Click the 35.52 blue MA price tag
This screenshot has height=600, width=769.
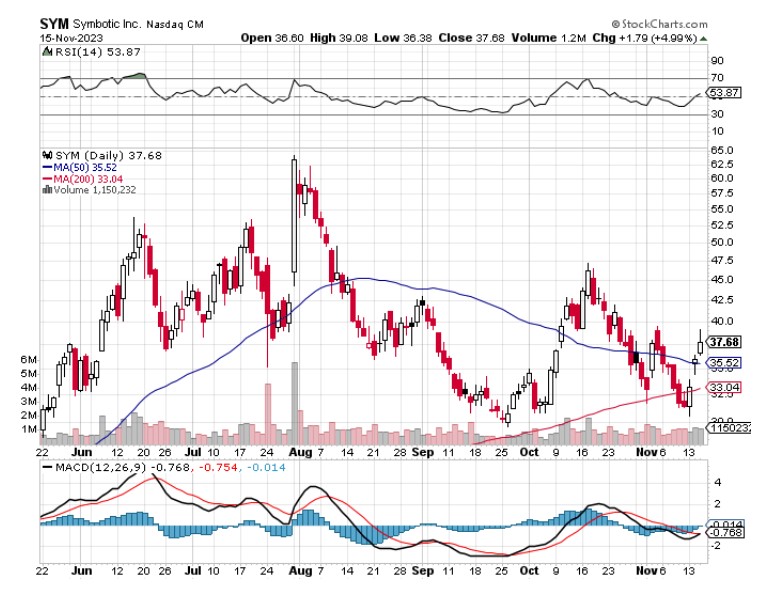[723, 362]
